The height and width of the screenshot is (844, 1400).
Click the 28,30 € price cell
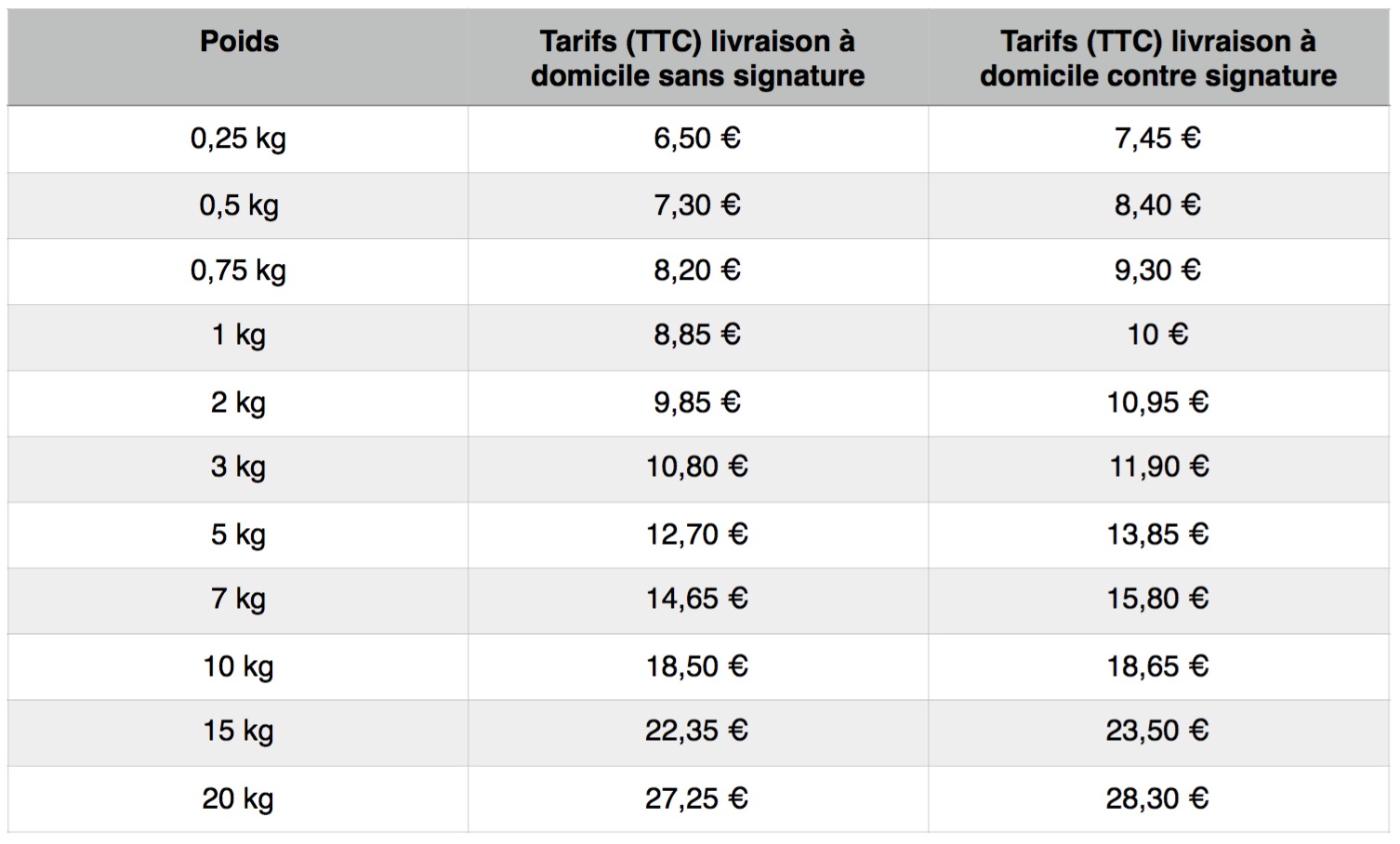pyautogui.click(x=1157, y=798)
